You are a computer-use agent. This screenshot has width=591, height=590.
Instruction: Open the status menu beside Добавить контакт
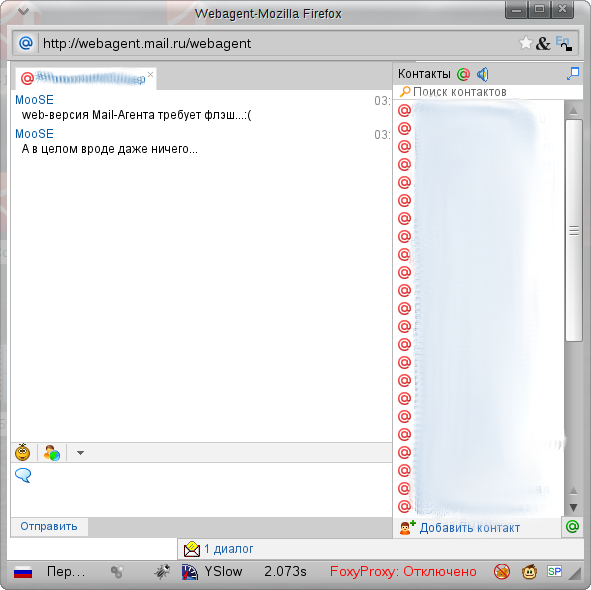572,526
